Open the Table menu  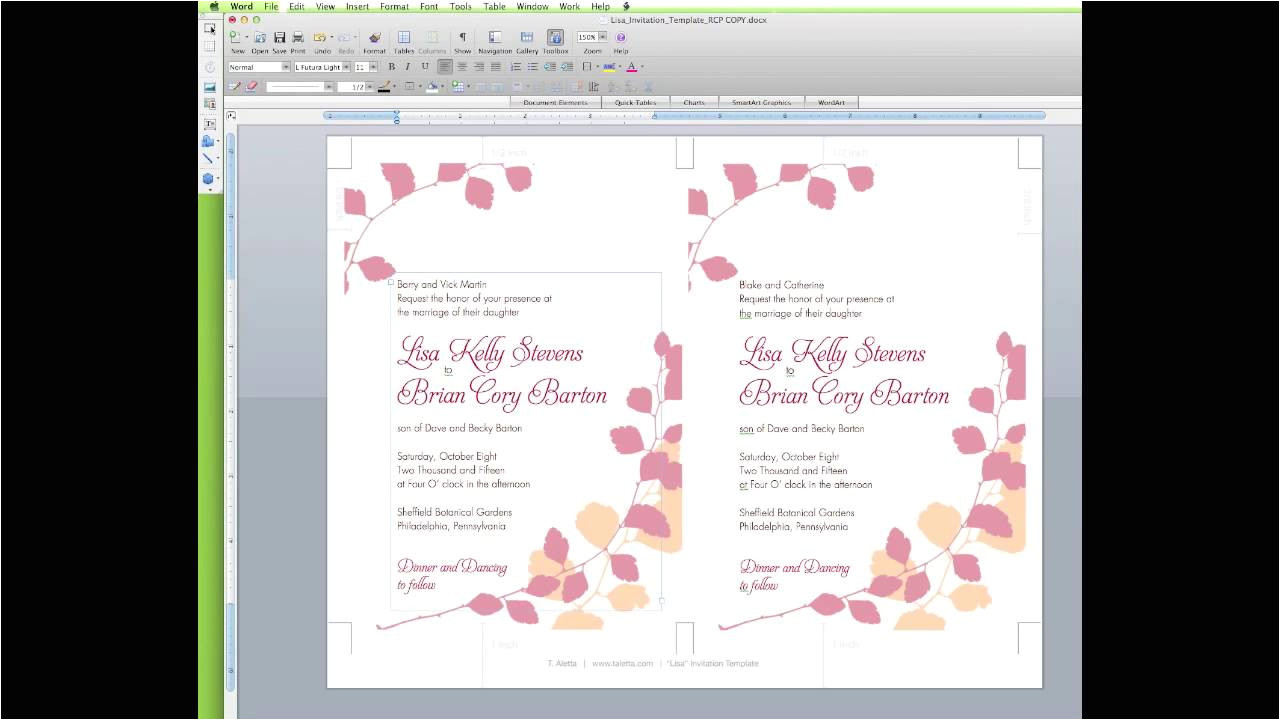tap(494, 6)
